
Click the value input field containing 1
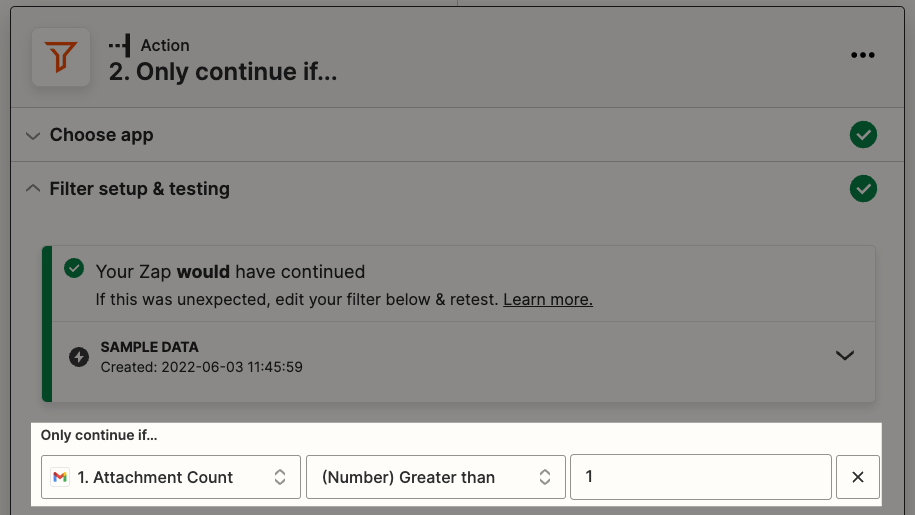[x=700, y=477]
